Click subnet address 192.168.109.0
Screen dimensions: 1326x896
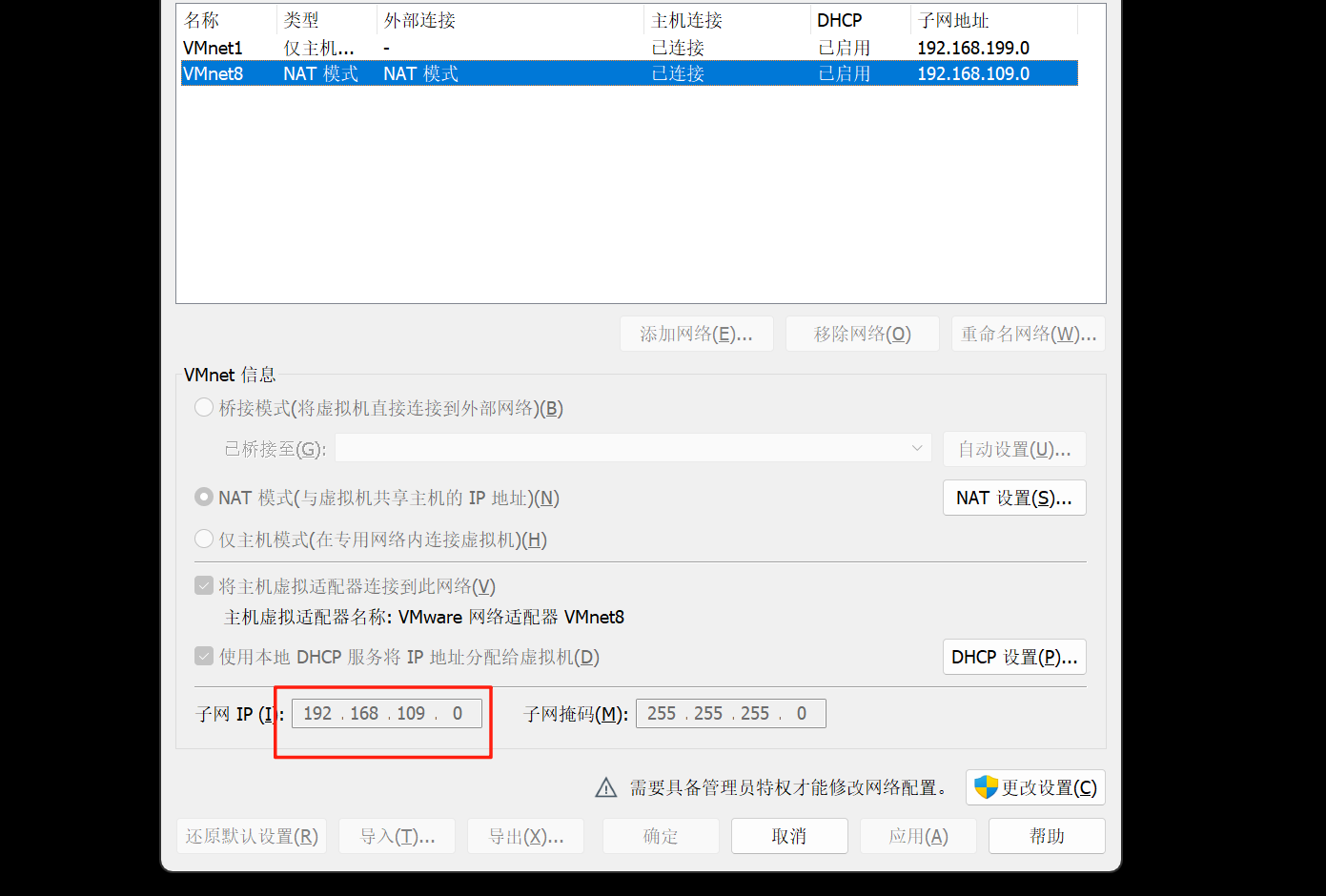(973, 73)
